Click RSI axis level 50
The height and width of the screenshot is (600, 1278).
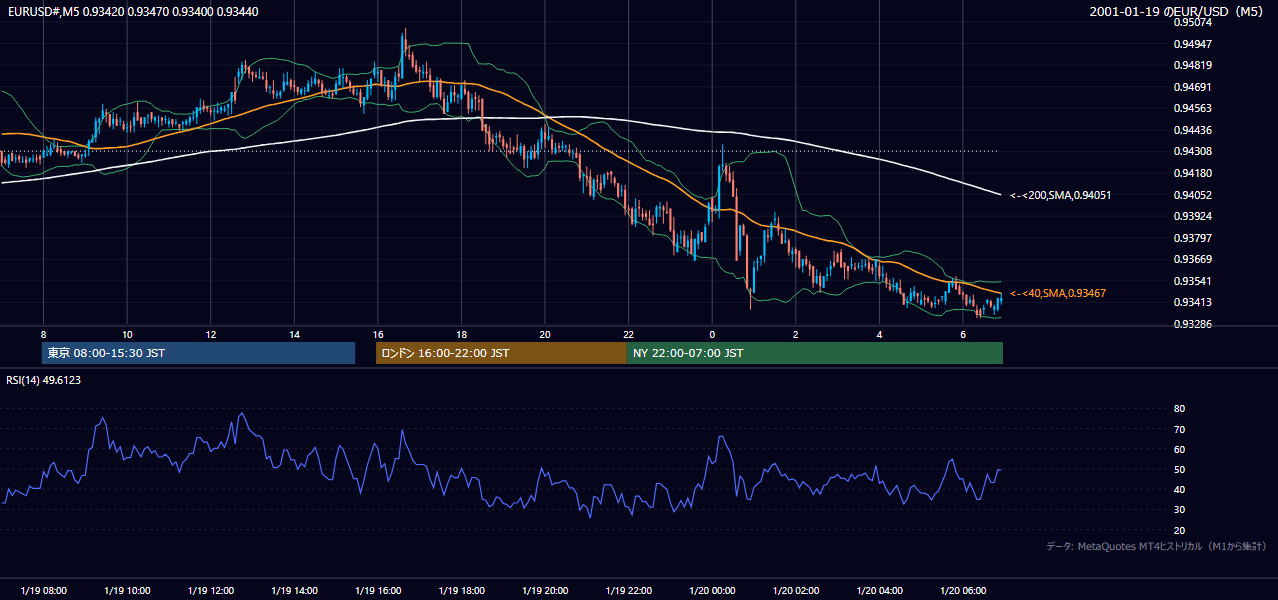(1180, 469)
